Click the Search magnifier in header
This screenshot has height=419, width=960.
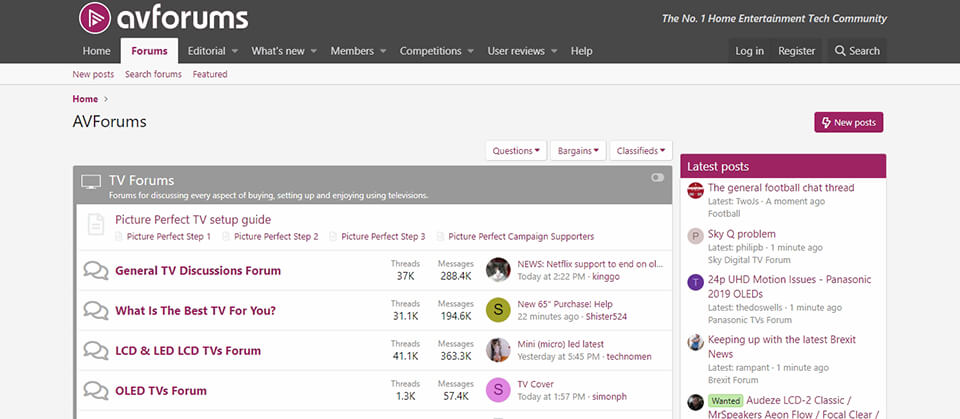pyautogui.click(x=839, y=51)
